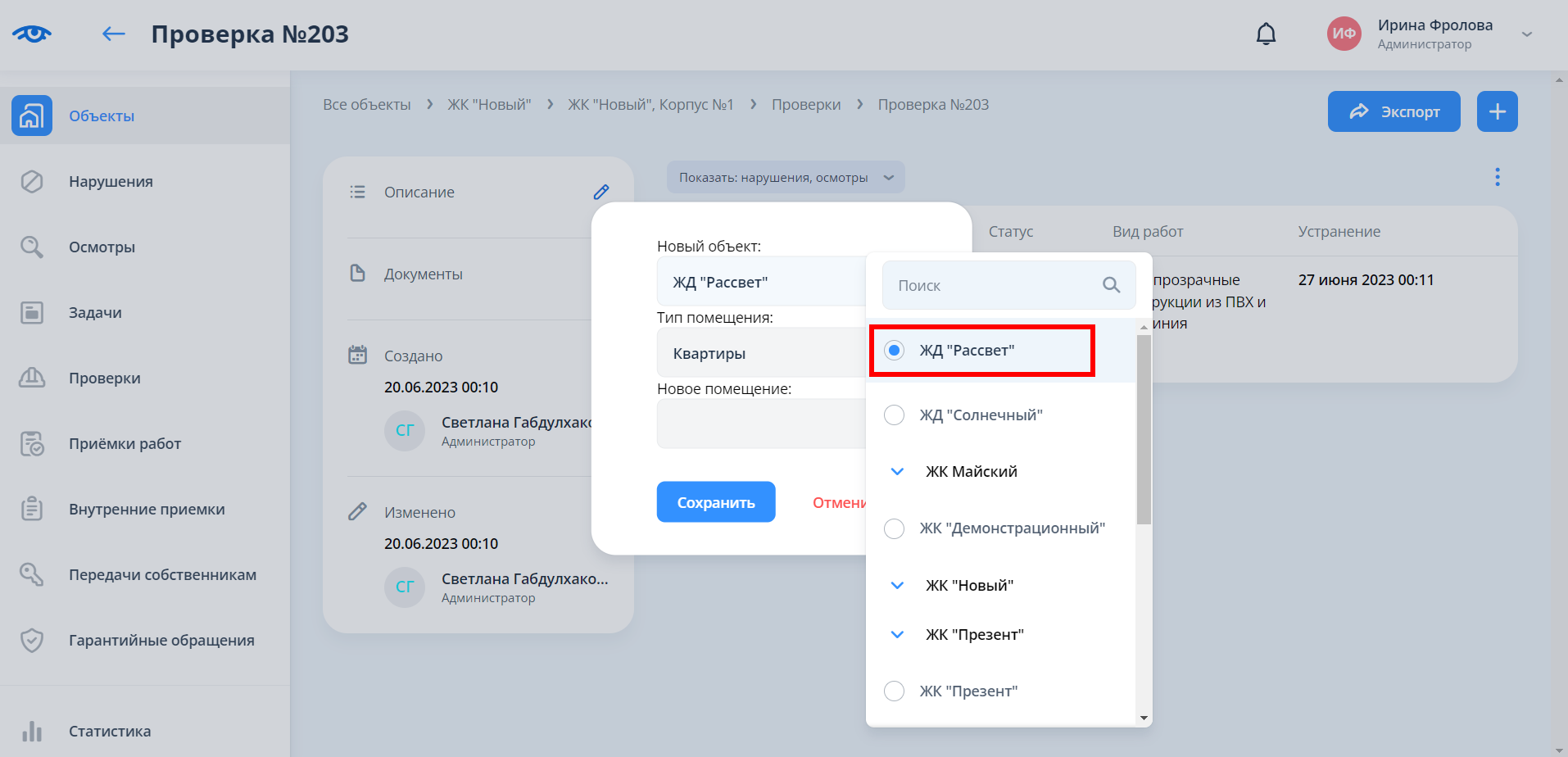Click the Экспорт button

1394,111
